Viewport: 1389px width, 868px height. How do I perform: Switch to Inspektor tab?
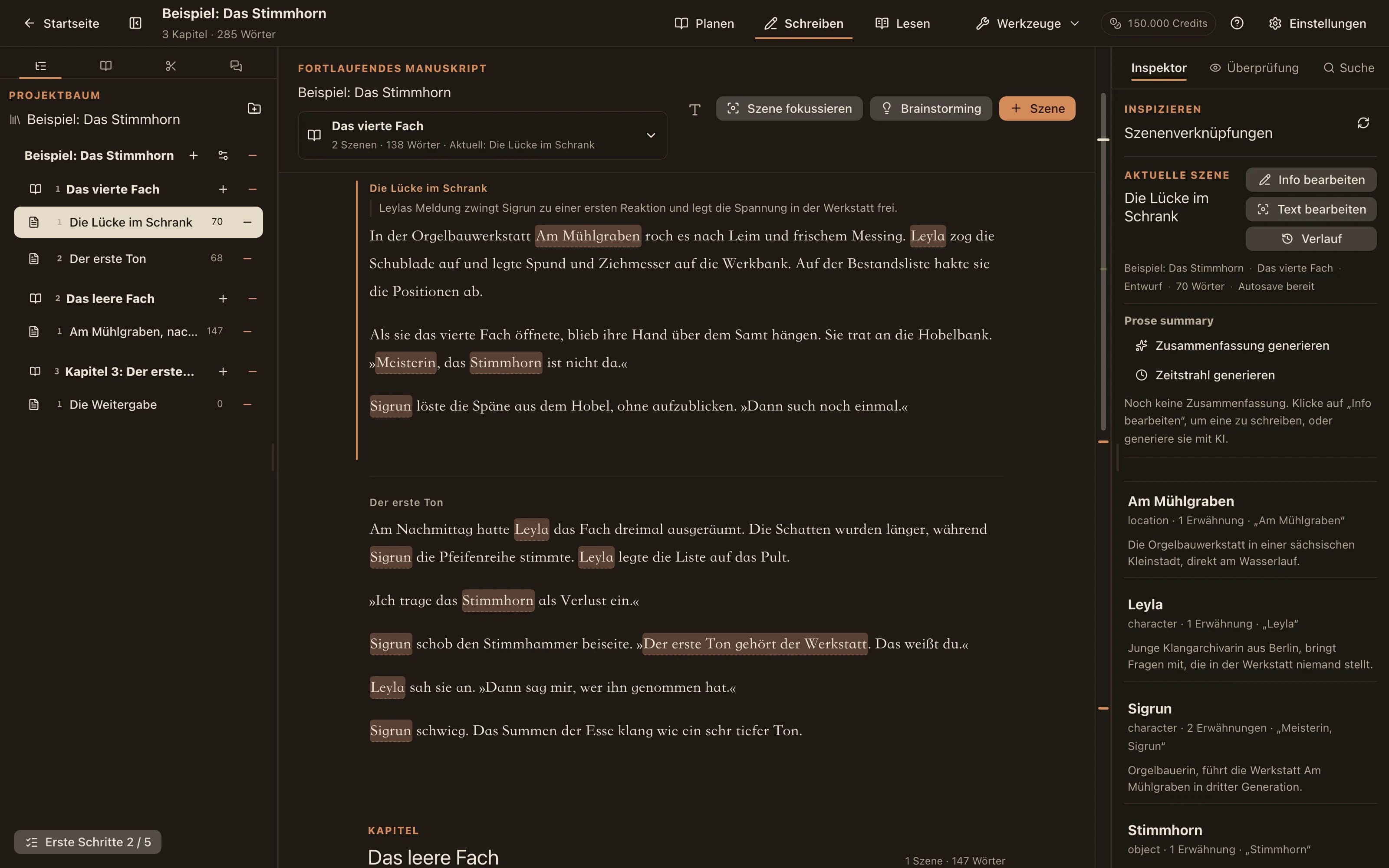[x=1158, y=68]
